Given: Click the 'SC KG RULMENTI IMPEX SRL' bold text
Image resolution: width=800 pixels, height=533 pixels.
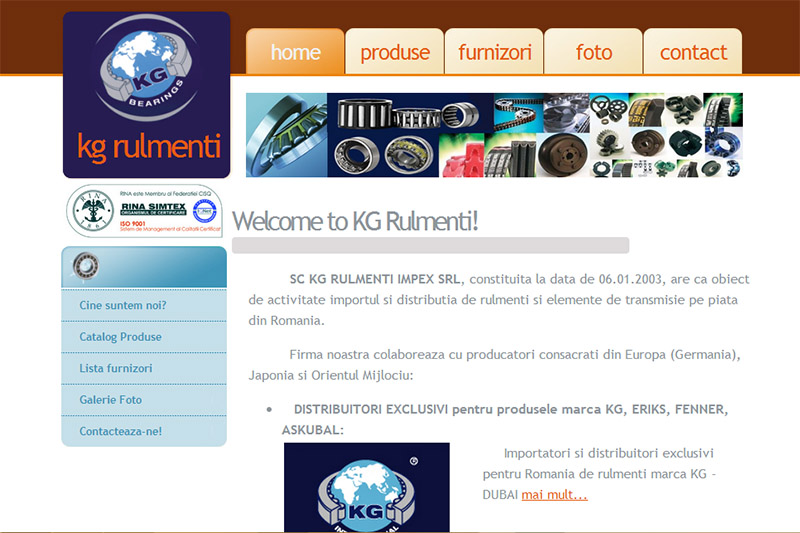Looking at the screenshot, I should click(375, 279).
